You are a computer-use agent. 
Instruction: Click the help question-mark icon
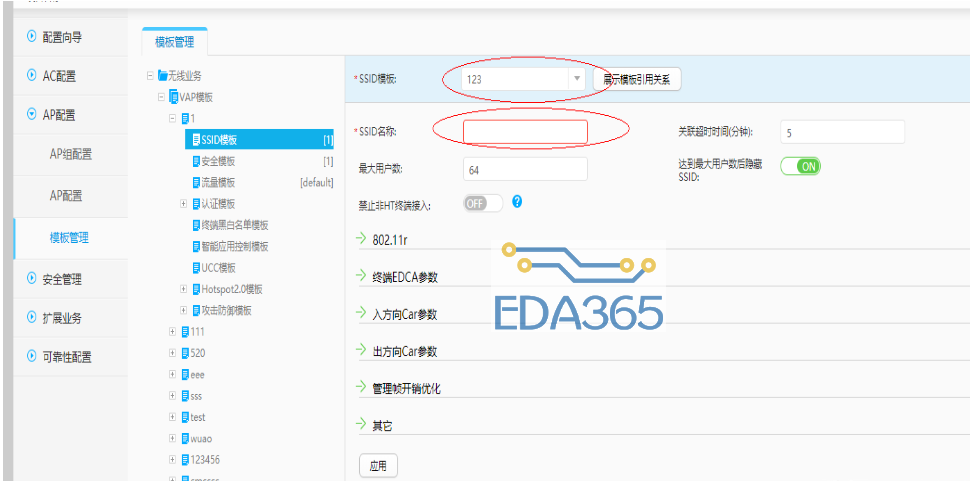click(517, 201)
